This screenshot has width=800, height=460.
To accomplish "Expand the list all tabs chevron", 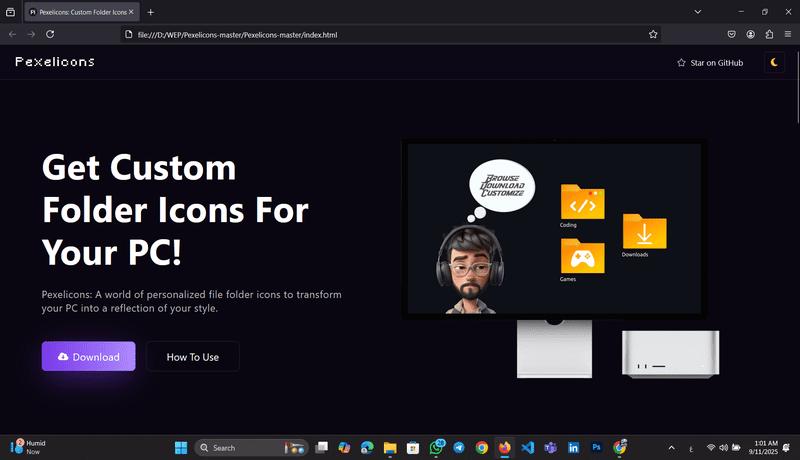I will (x=697, y=12).
